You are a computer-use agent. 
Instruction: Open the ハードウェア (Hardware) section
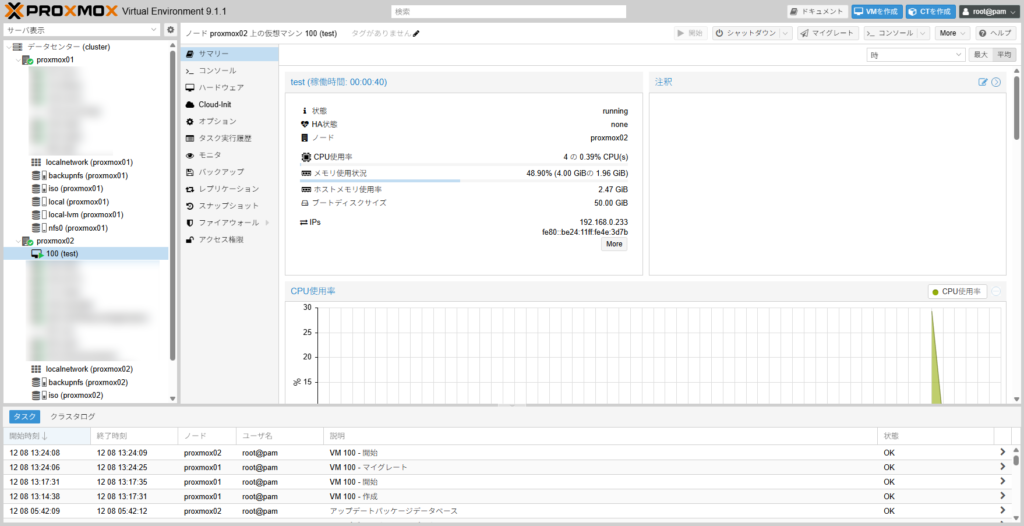[x=220, y=87]
